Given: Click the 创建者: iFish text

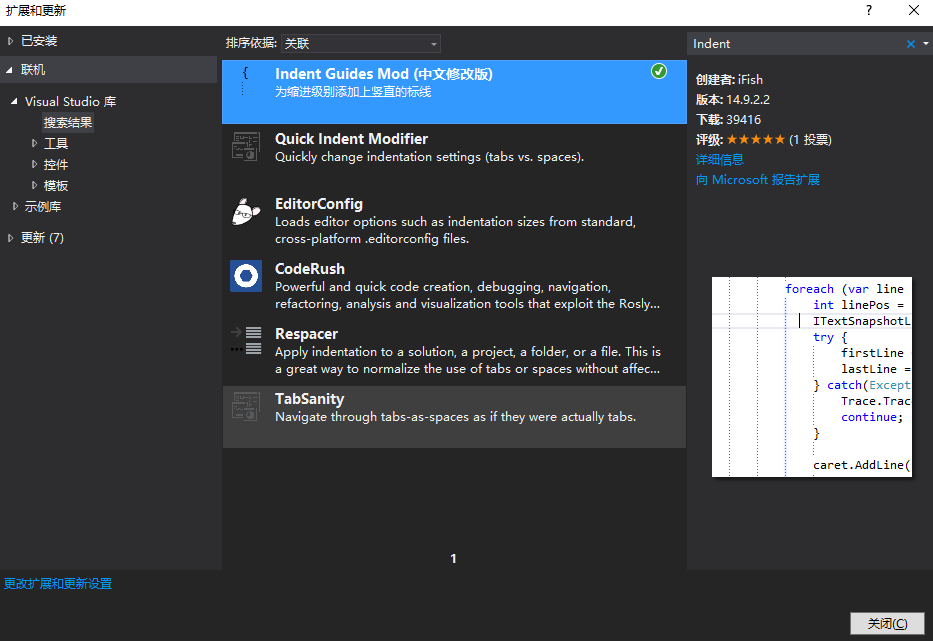Looking at the screenshot, I should coord(729,80).
